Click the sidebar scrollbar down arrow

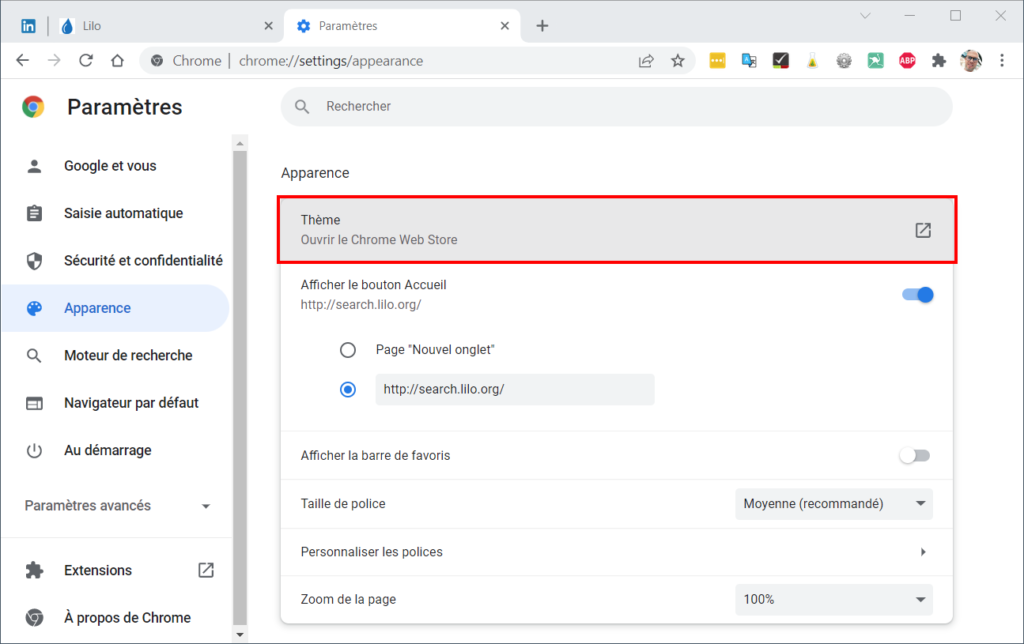[x=240, y=634]
